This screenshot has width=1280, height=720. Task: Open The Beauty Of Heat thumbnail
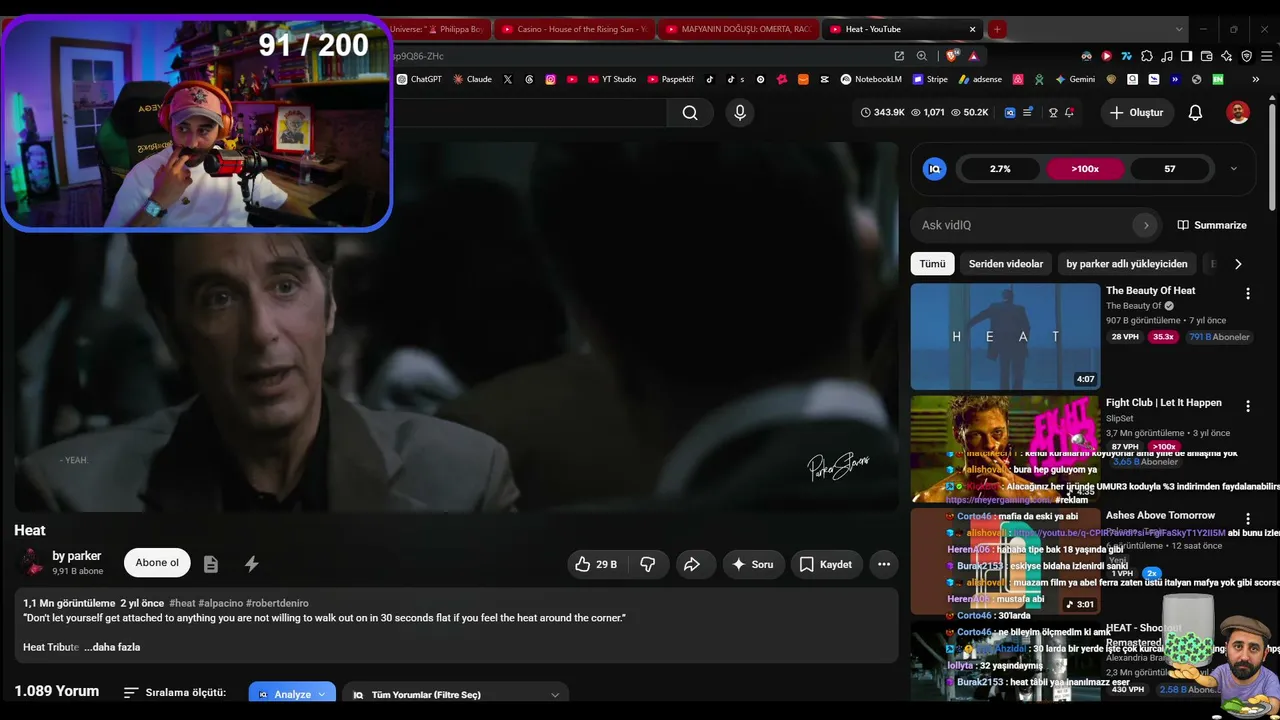tap(1005, 336)
